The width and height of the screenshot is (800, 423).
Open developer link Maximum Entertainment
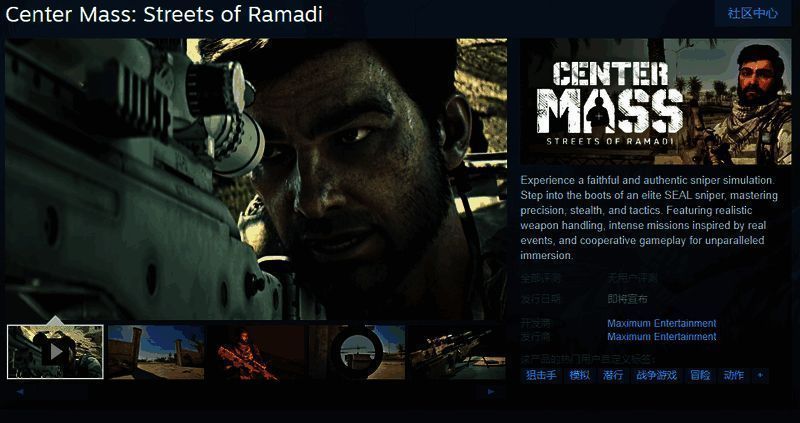point(662,324)
